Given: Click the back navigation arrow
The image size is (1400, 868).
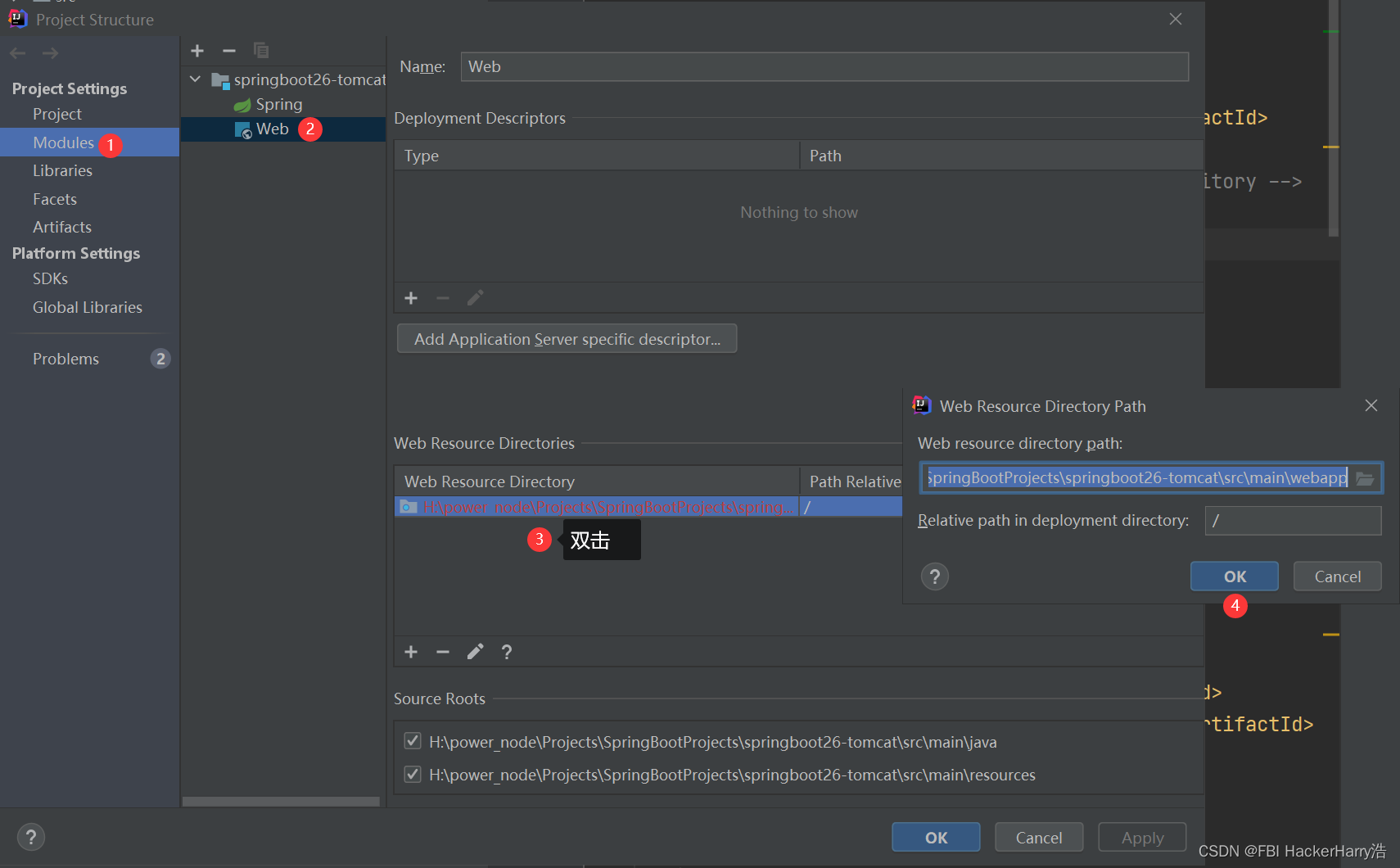Looking at the screenshot, I should tap(18, 53).
